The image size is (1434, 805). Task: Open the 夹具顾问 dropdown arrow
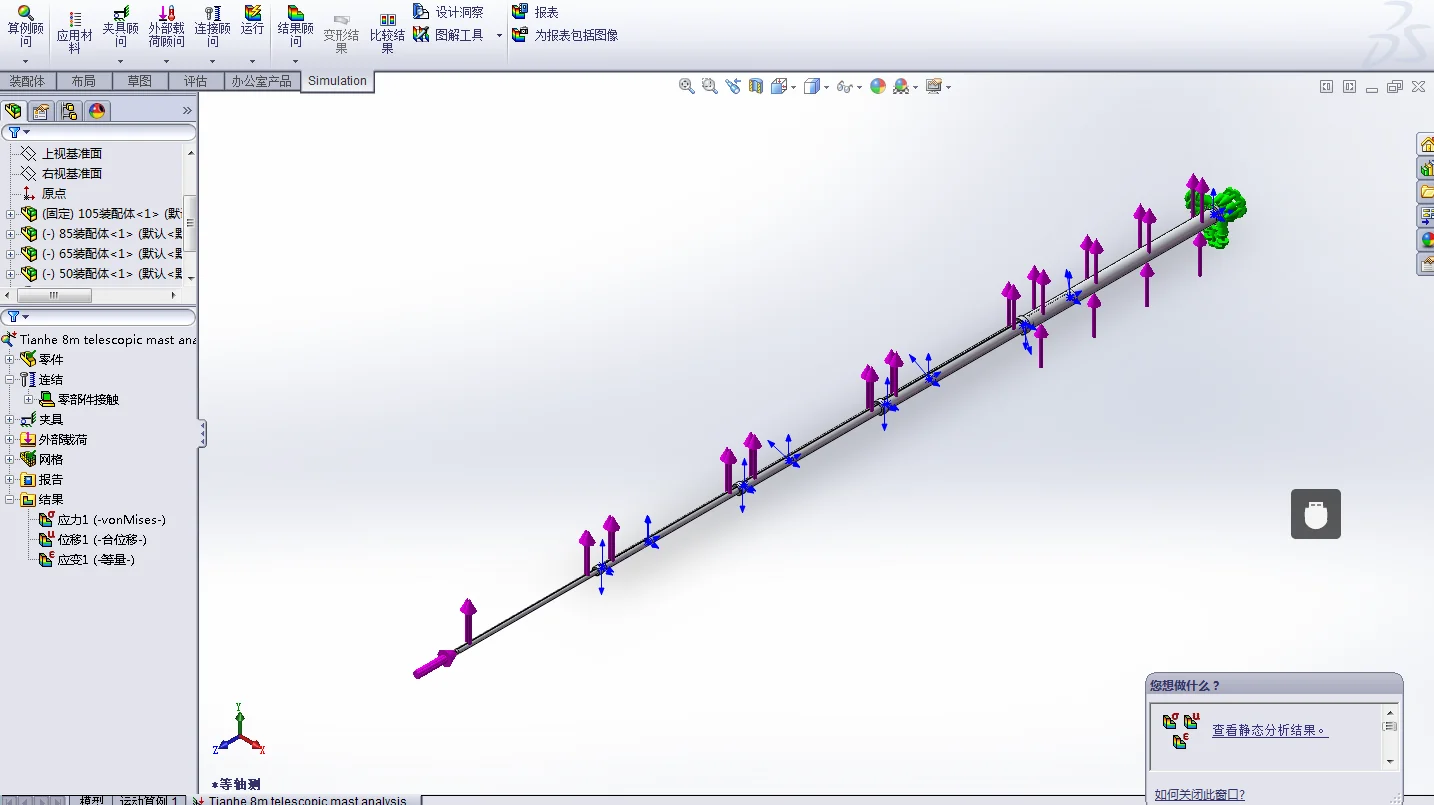click(x=120, y=61)
